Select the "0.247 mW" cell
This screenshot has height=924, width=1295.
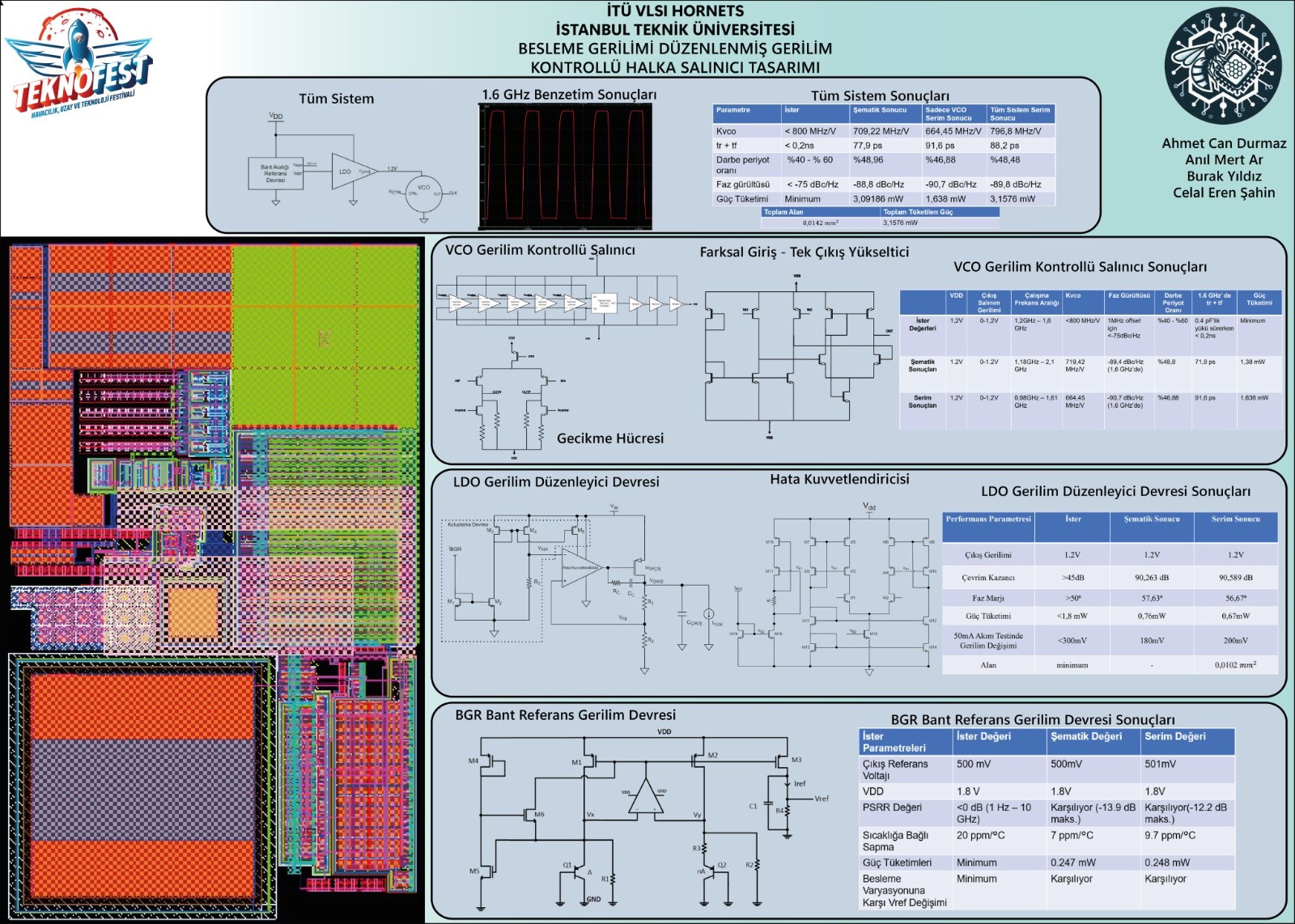coord(1093,863)
